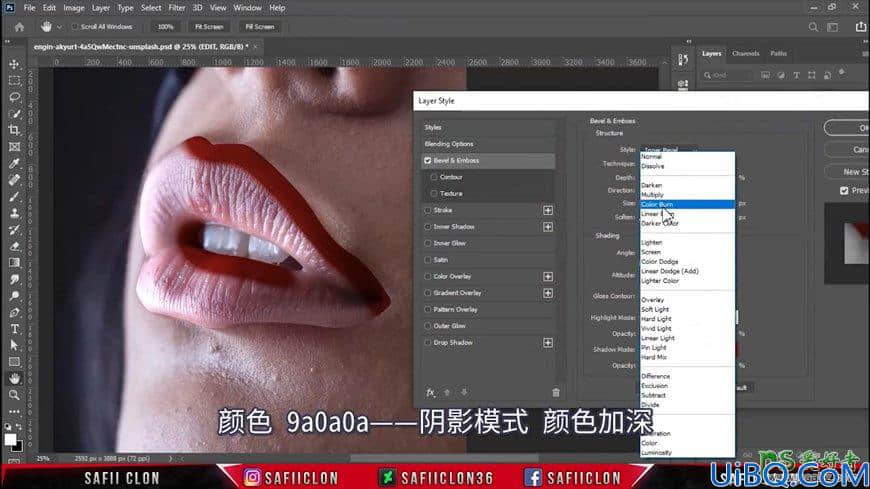Enable the Color Overlay checkbox
This screenshot has height=489, width=870.
427,276
